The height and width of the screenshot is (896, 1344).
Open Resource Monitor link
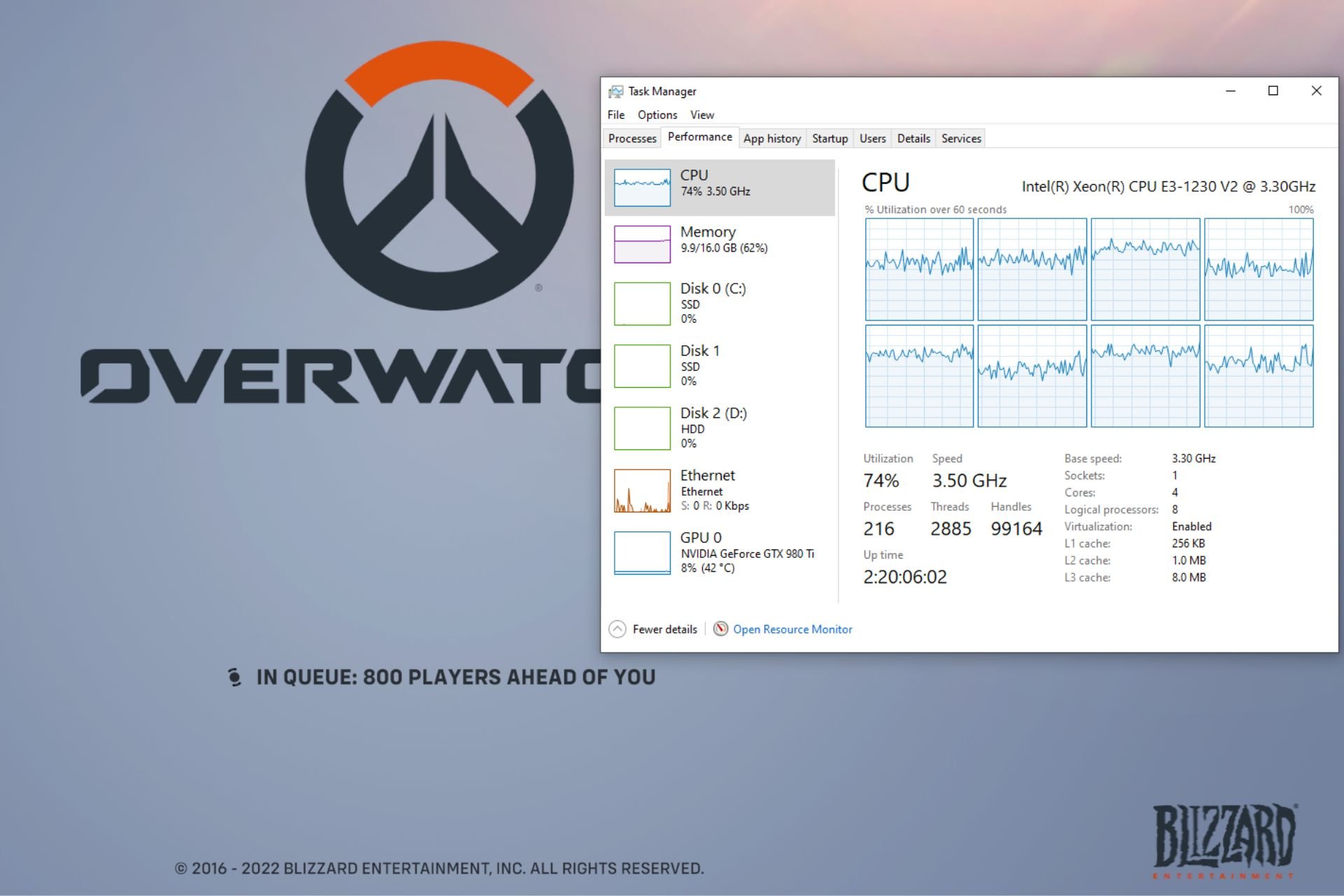[792, 629]
